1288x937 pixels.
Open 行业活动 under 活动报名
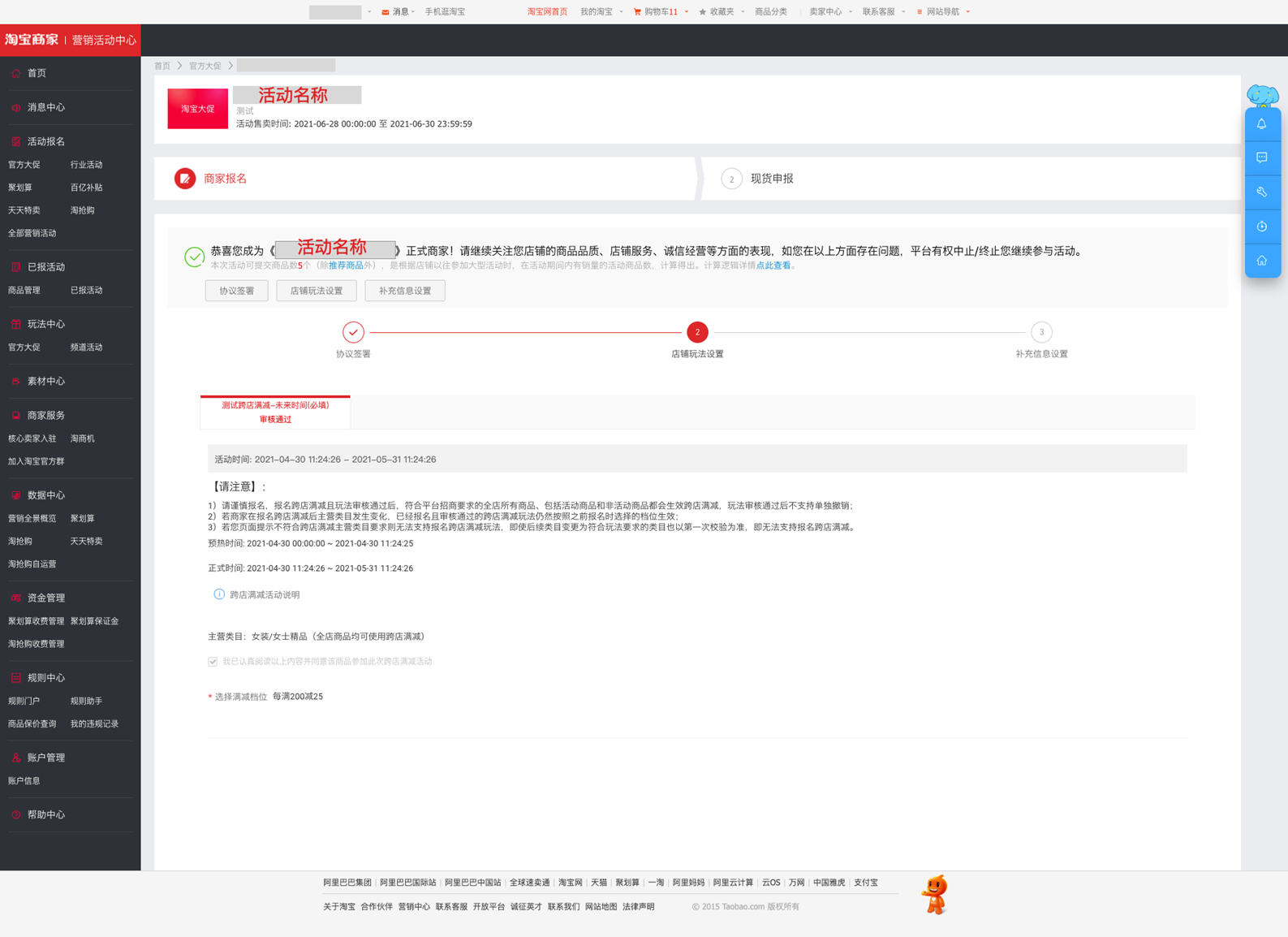(x=86, y=165)
